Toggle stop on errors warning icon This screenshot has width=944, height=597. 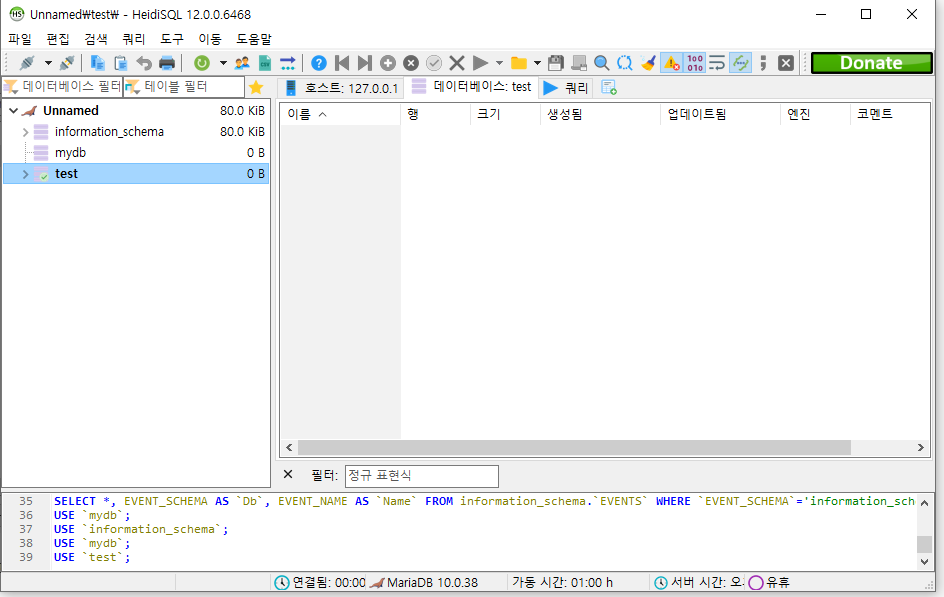coord(671,63)
